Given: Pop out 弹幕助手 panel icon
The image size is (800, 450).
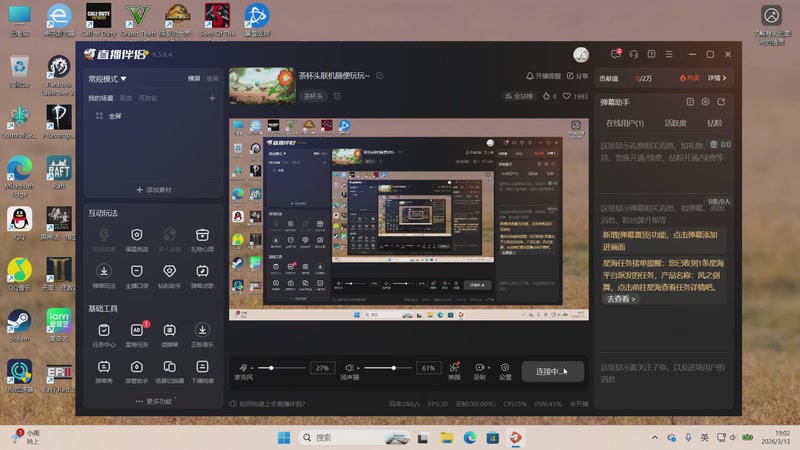Looking at the screenshot, I should [x=721, y=102].
